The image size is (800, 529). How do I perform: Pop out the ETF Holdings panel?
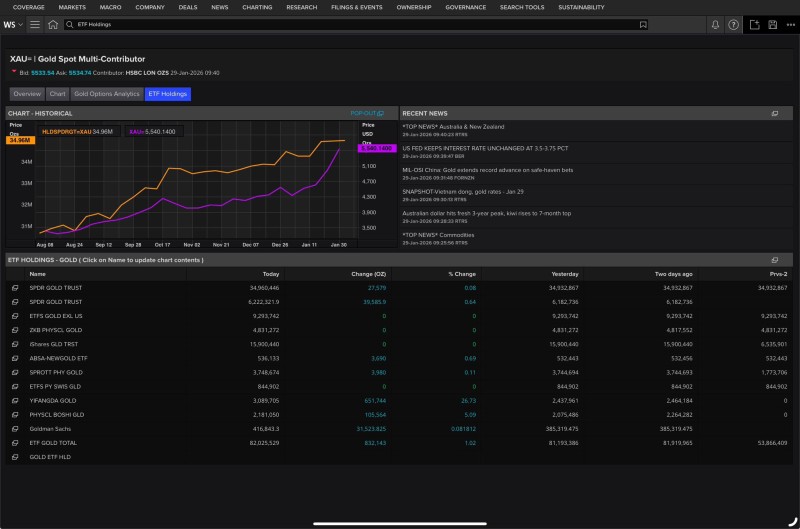point(774,260)
